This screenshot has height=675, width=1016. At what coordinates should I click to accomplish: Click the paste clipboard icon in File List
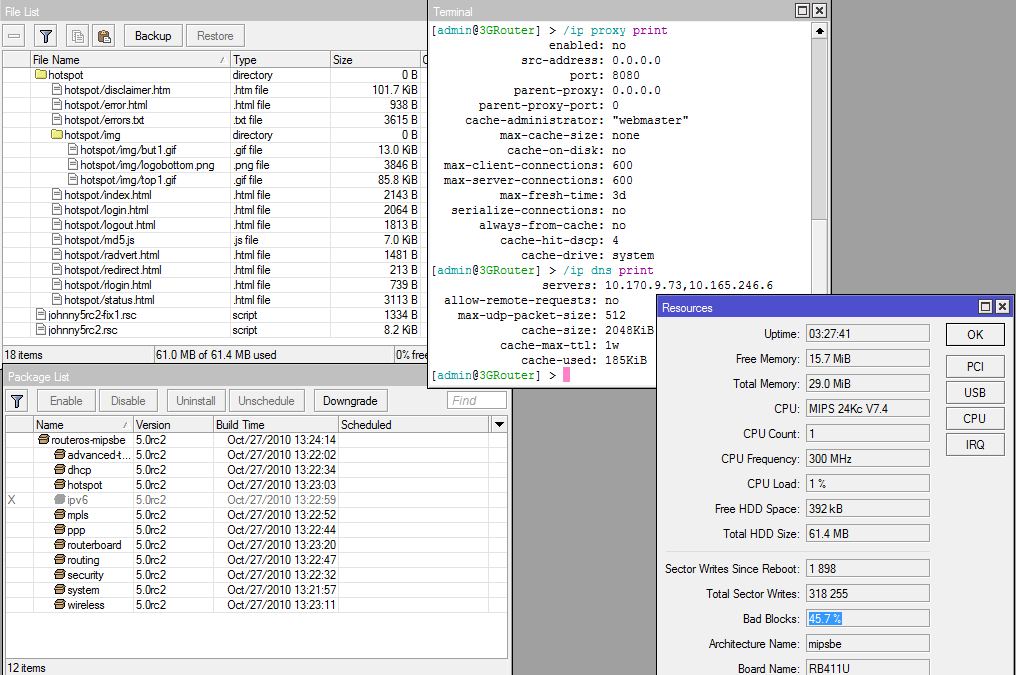pos(103,36)
